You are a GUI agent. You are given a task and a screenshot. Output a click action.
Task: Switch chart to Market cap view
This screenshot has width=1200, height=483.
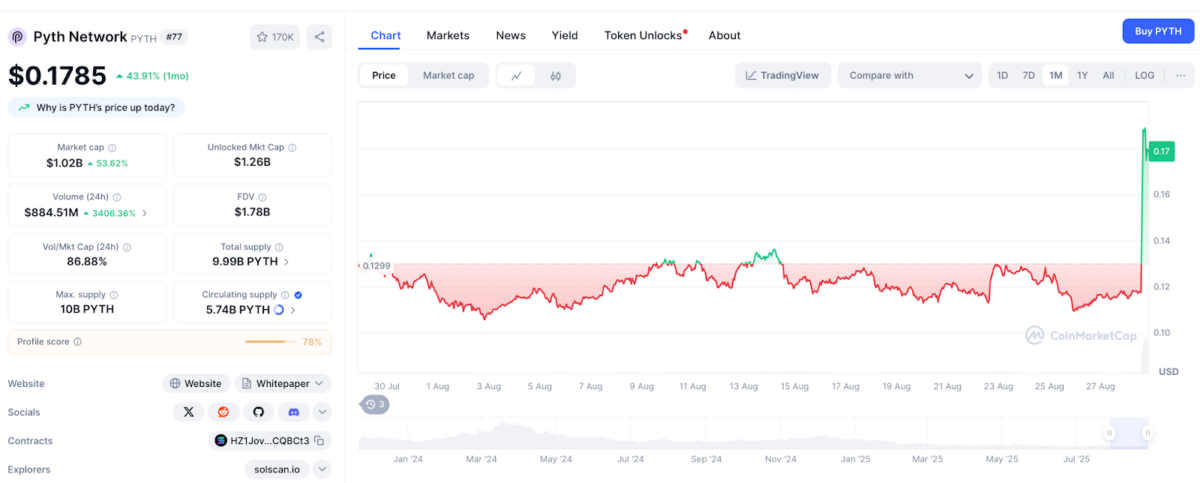(x=448, y=75)
